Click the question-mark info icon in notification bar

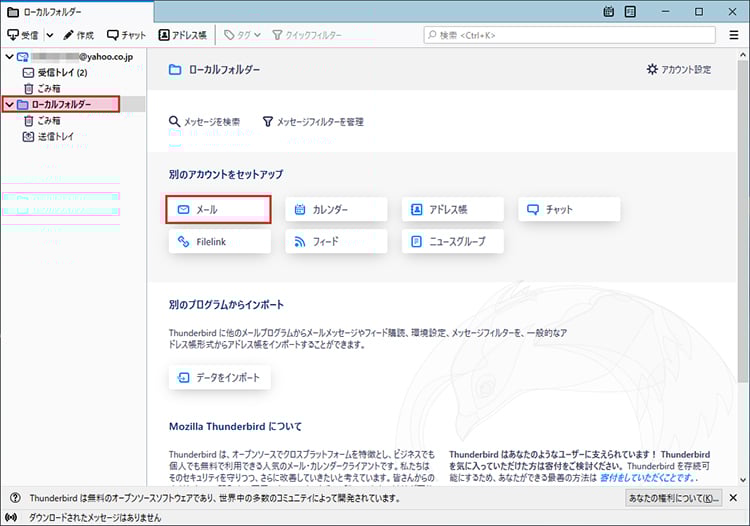point(15,498)
